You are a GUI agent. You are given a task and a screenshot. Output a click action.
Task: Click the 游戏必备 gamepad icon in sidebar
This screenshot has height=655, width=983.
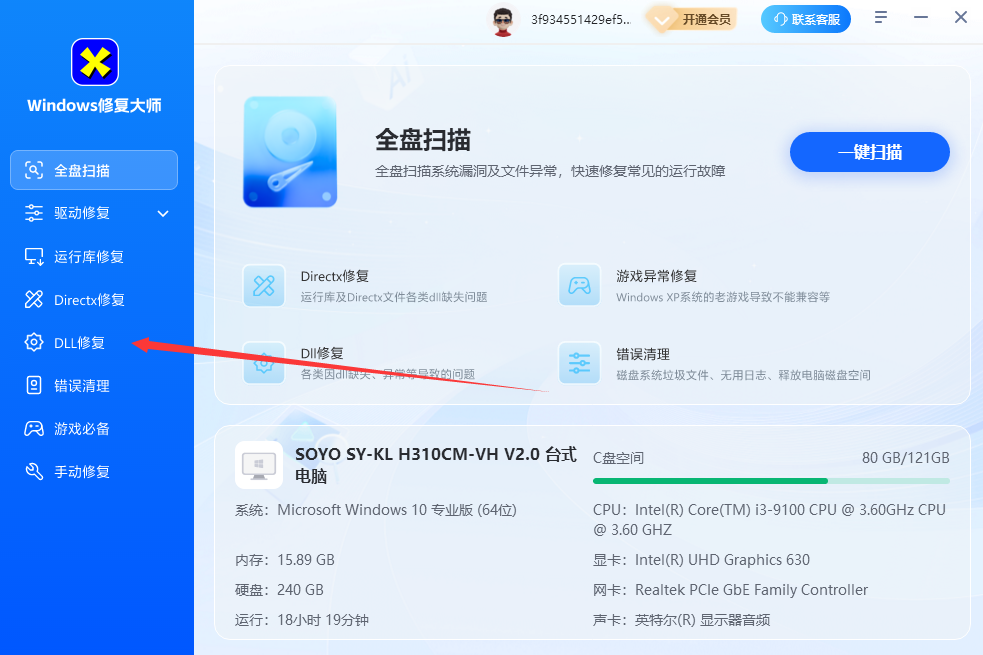pos(34,429)
